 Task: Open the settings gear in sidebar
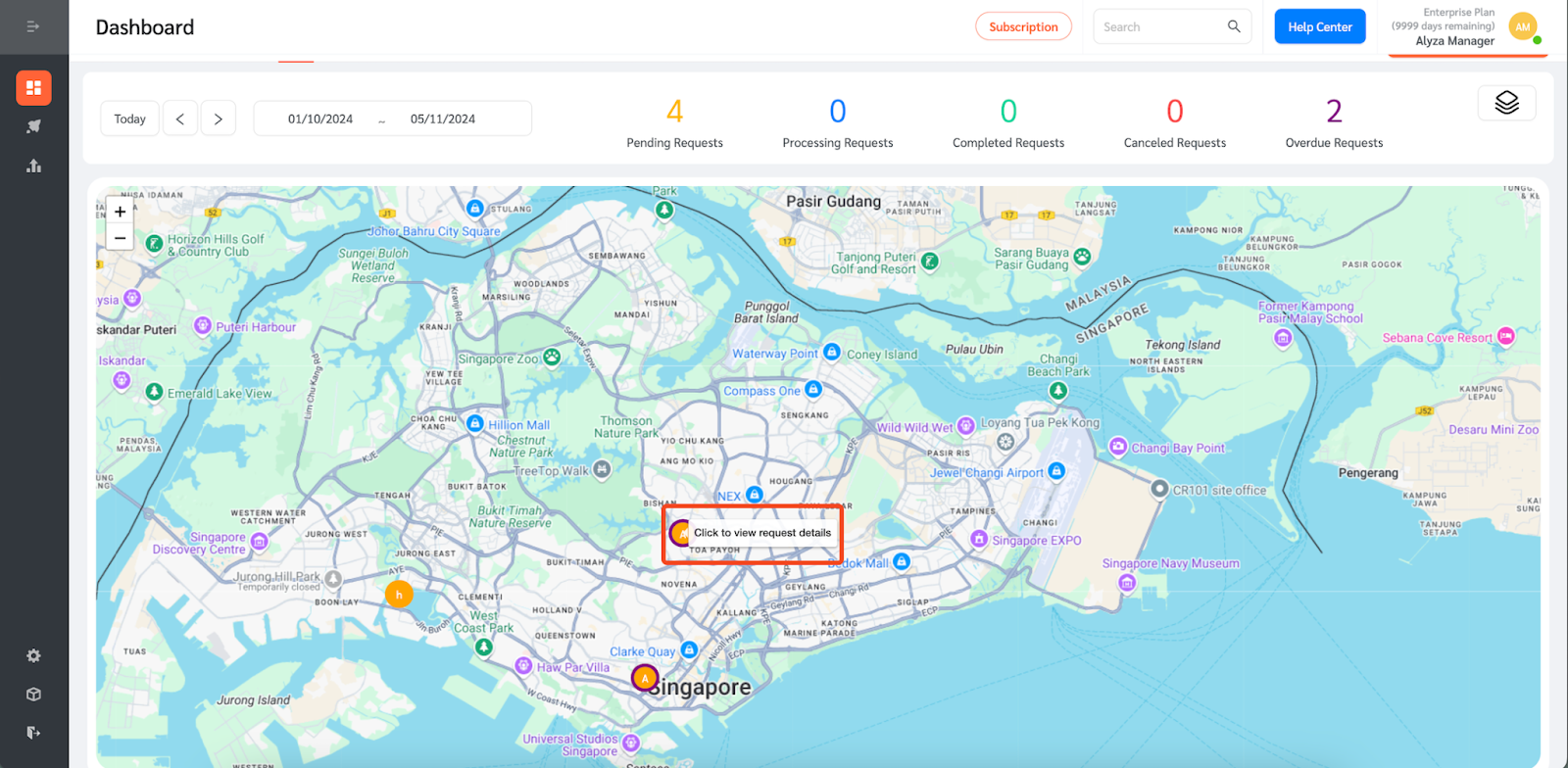point(33,655)
